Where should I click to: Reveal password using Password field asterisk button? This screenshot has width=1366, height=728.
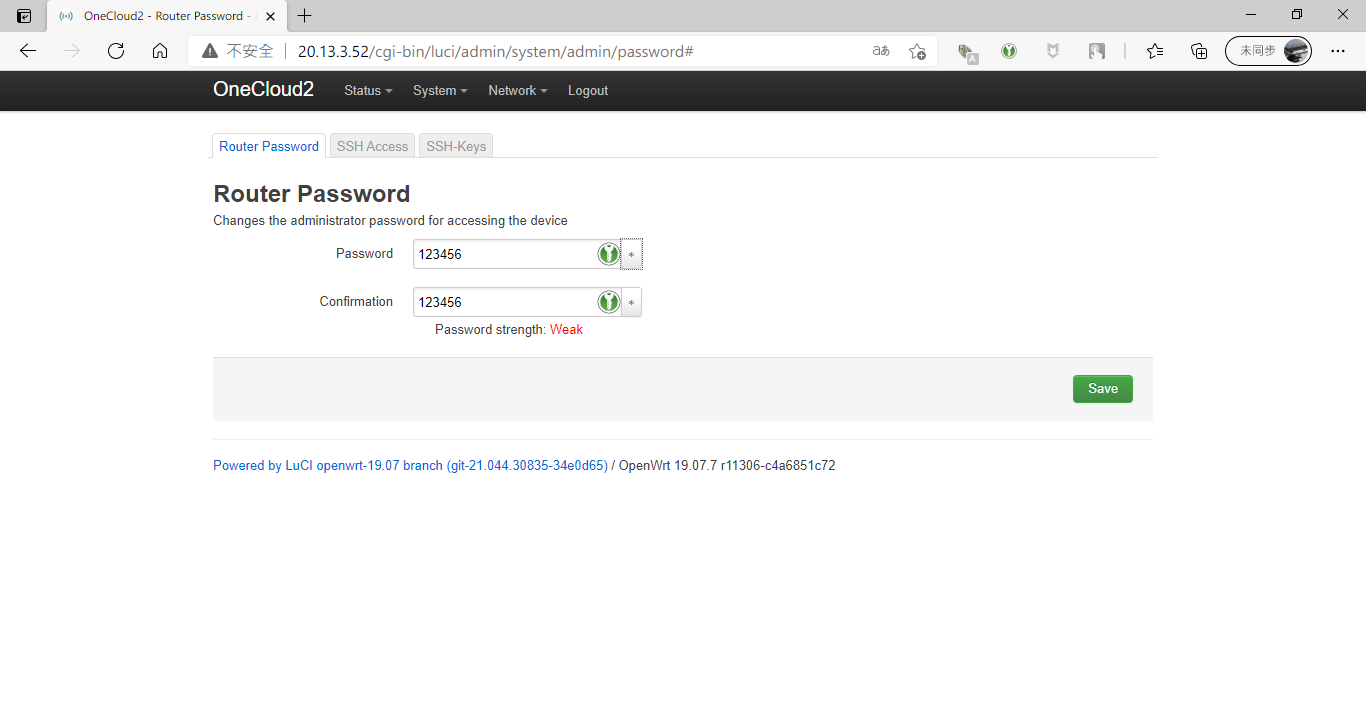point(631,254)
